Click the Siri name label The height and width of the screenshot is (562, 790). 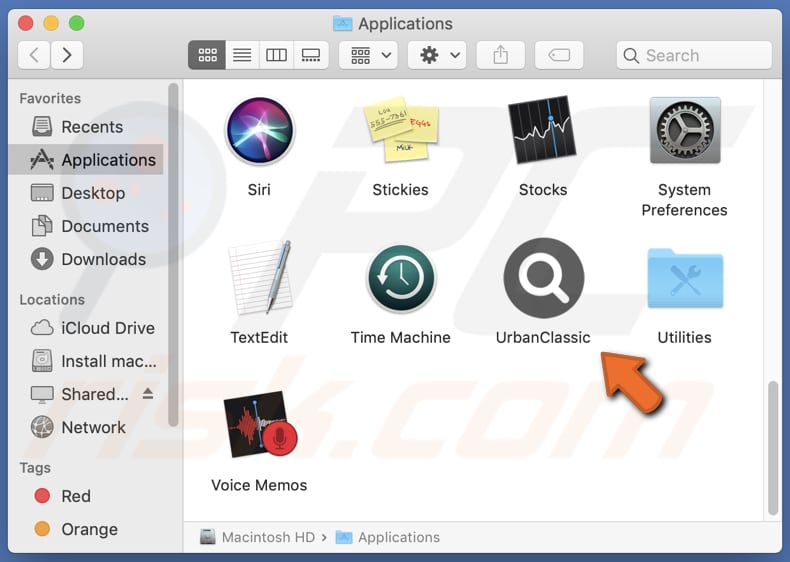[259, 190]
